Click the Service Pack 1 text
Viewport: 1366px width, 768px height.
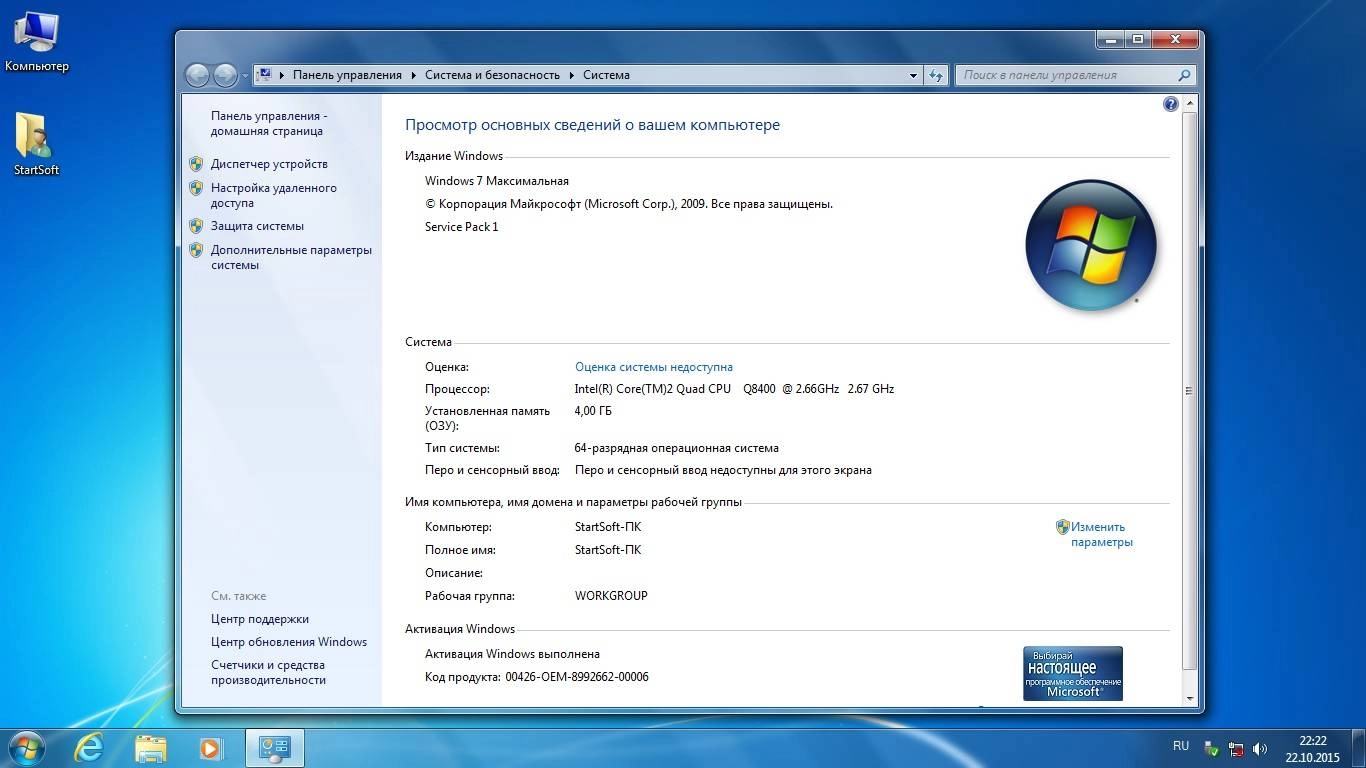[461, 227]
